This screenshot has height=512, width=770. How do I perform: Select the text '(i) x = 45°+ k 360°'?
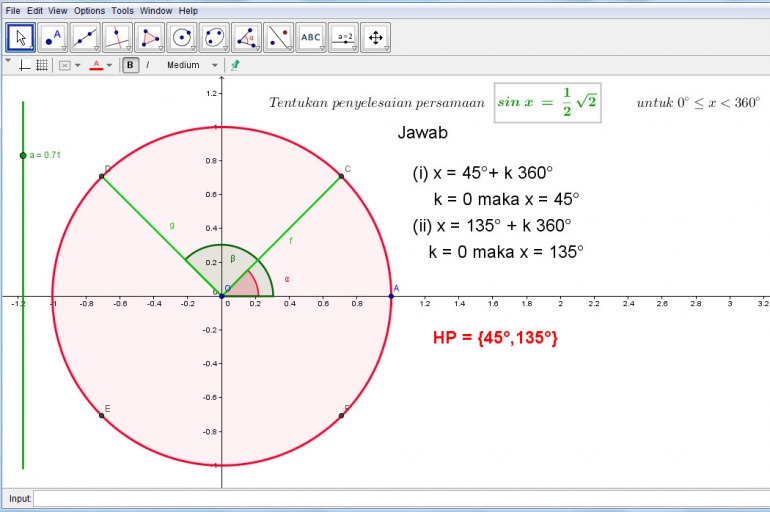click(x=483, y=173)
